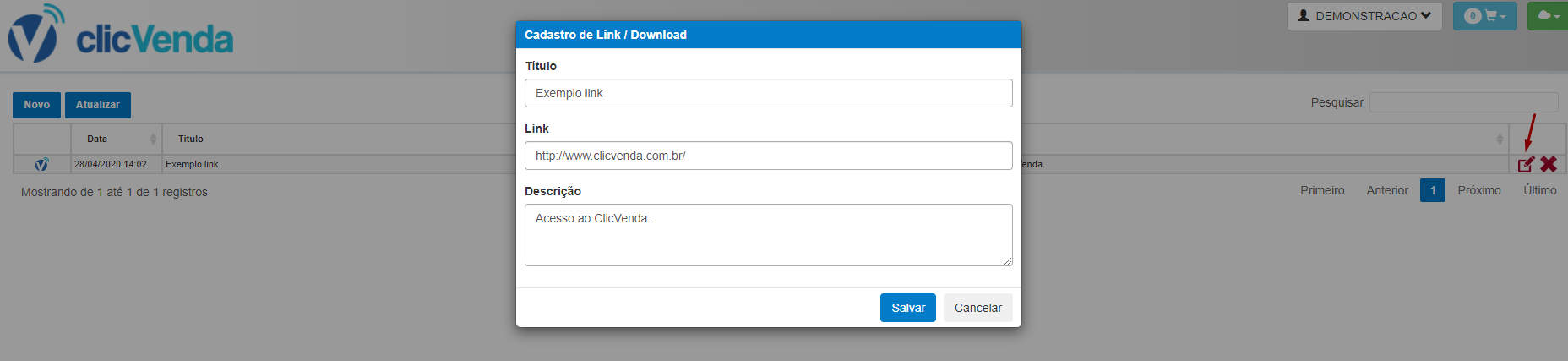Focus the Título input field

[768, 93]
